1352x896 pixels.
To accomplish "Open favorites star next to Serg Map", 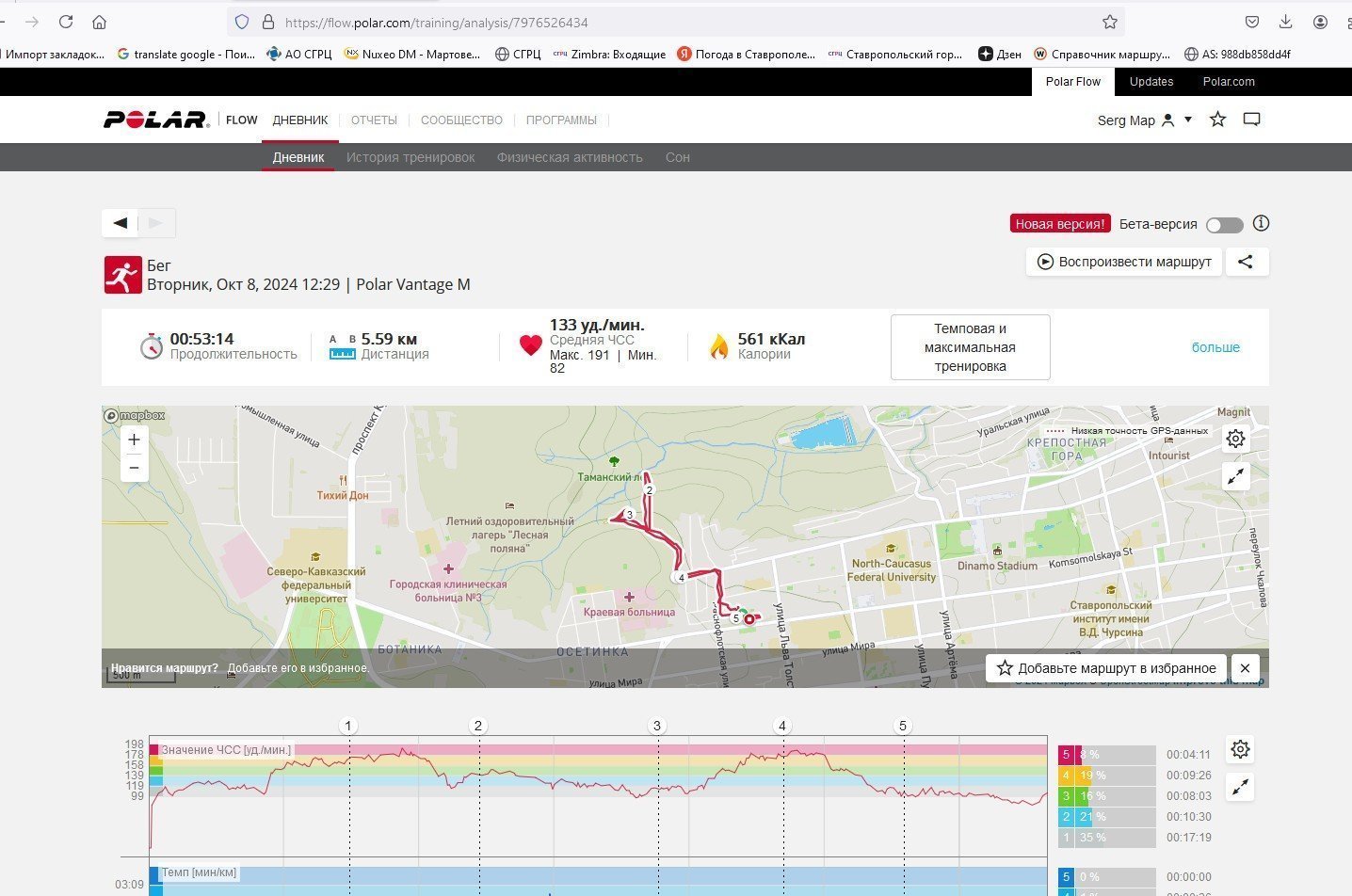I will coord(1217,120).
